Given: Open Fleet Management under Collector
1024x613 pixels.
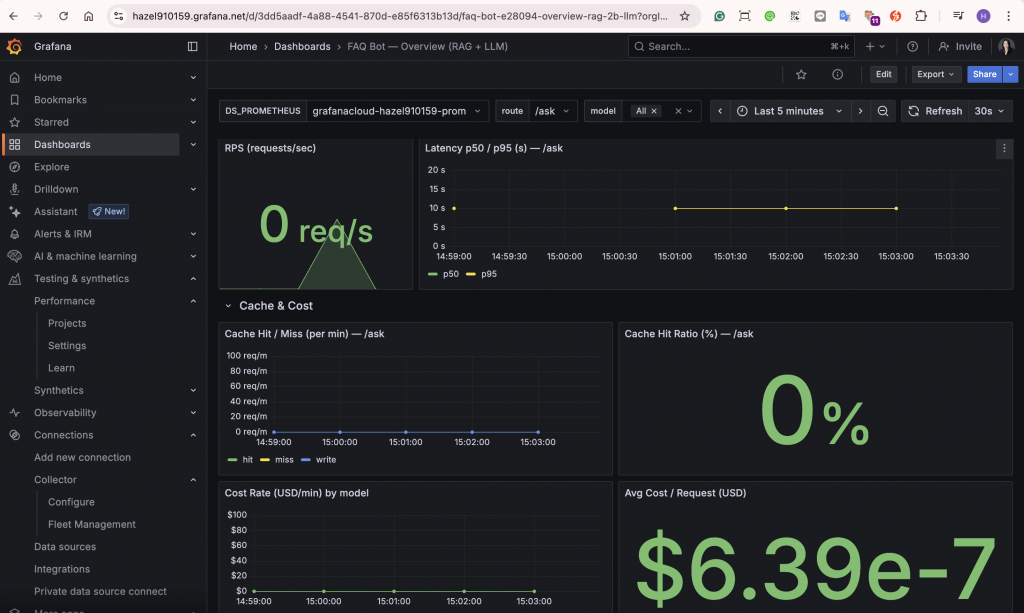Looking at the screenshot, I should pyautogui.click(x=91, y=524).
